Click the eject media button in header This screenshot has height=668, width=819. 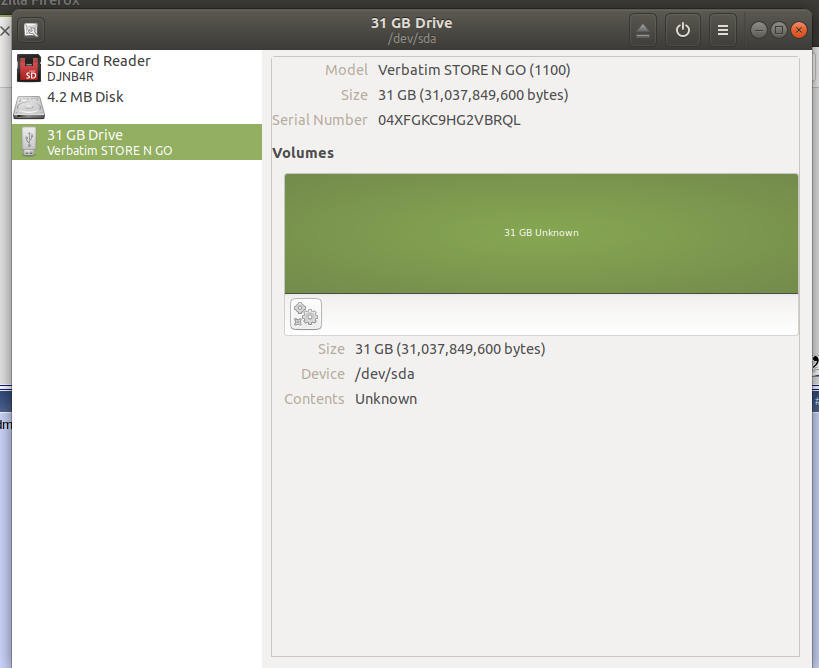point(642,30)
